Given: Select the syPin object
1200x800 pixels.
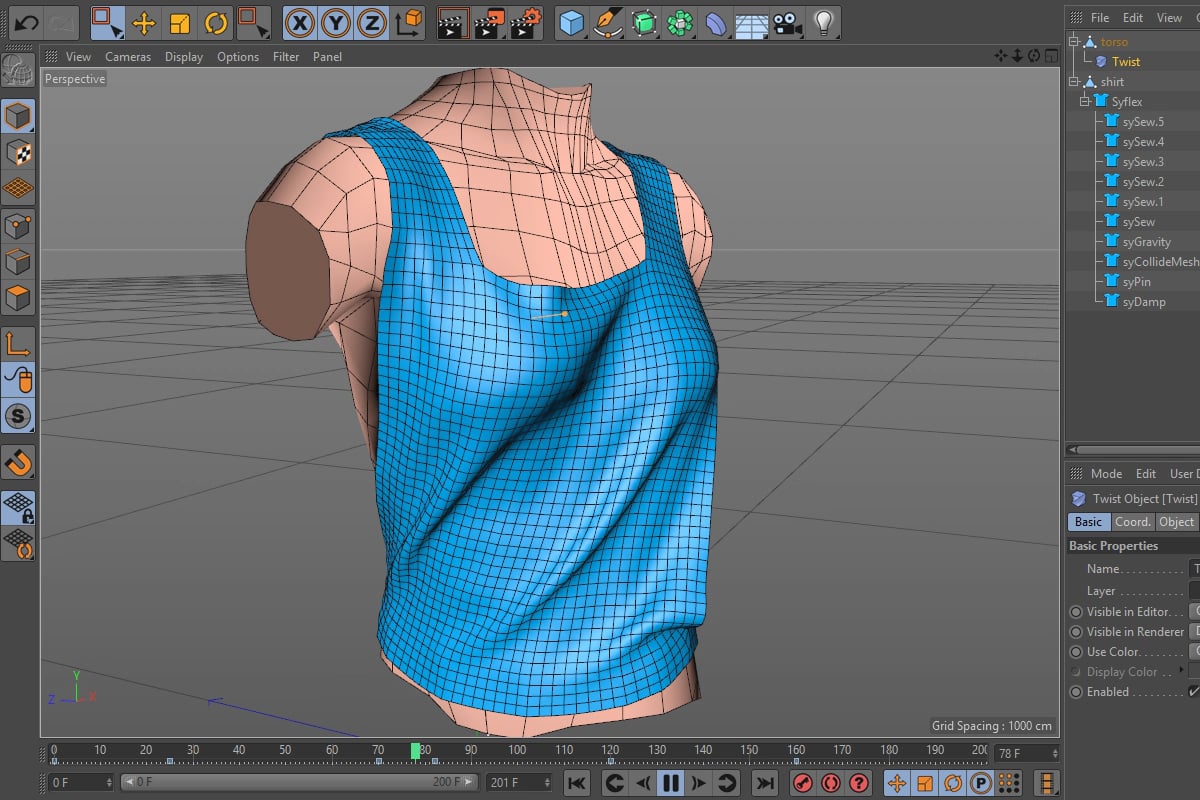Looking at the screenshot, I should pos(1138,282).
